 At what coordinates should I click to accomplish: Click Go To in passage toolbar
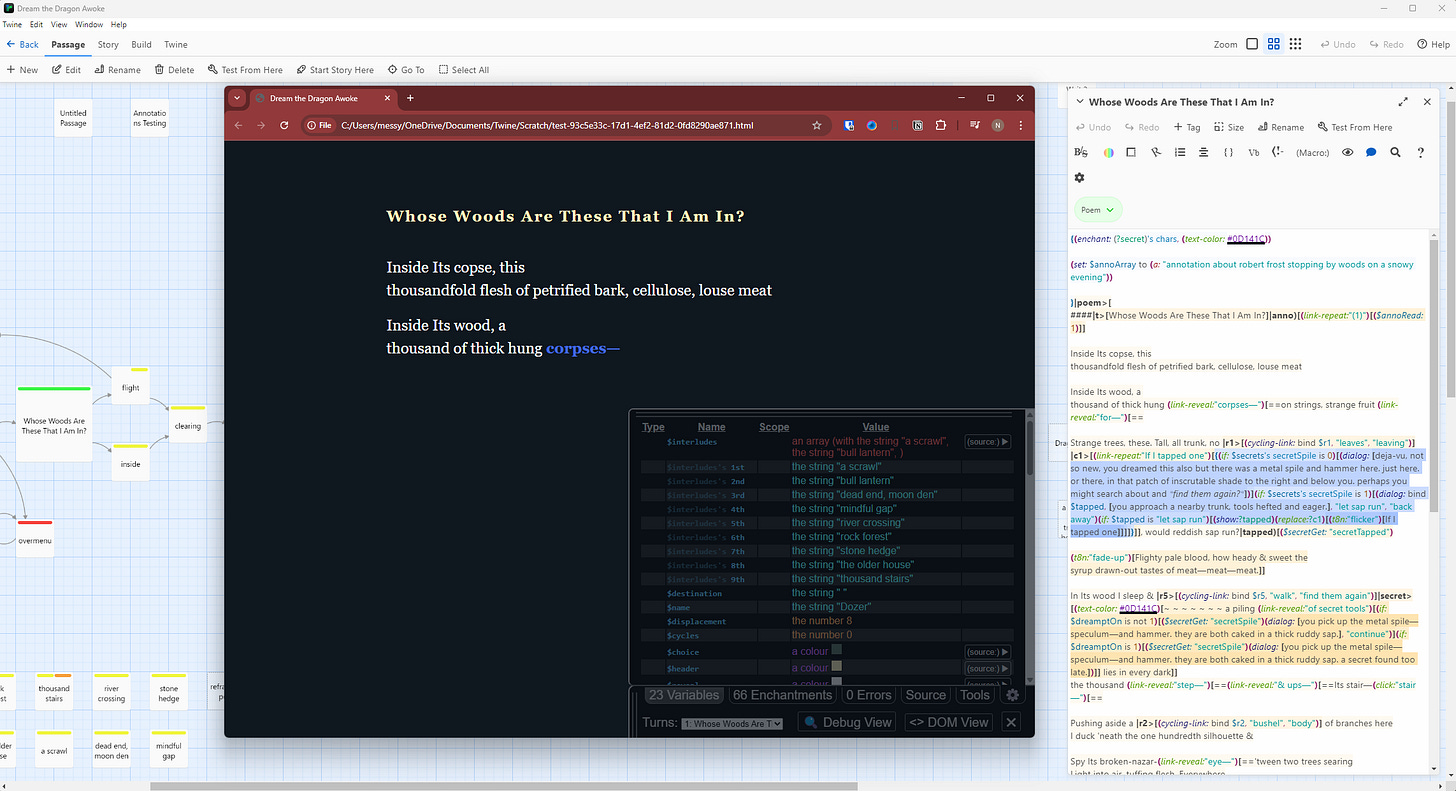point(406,70)
